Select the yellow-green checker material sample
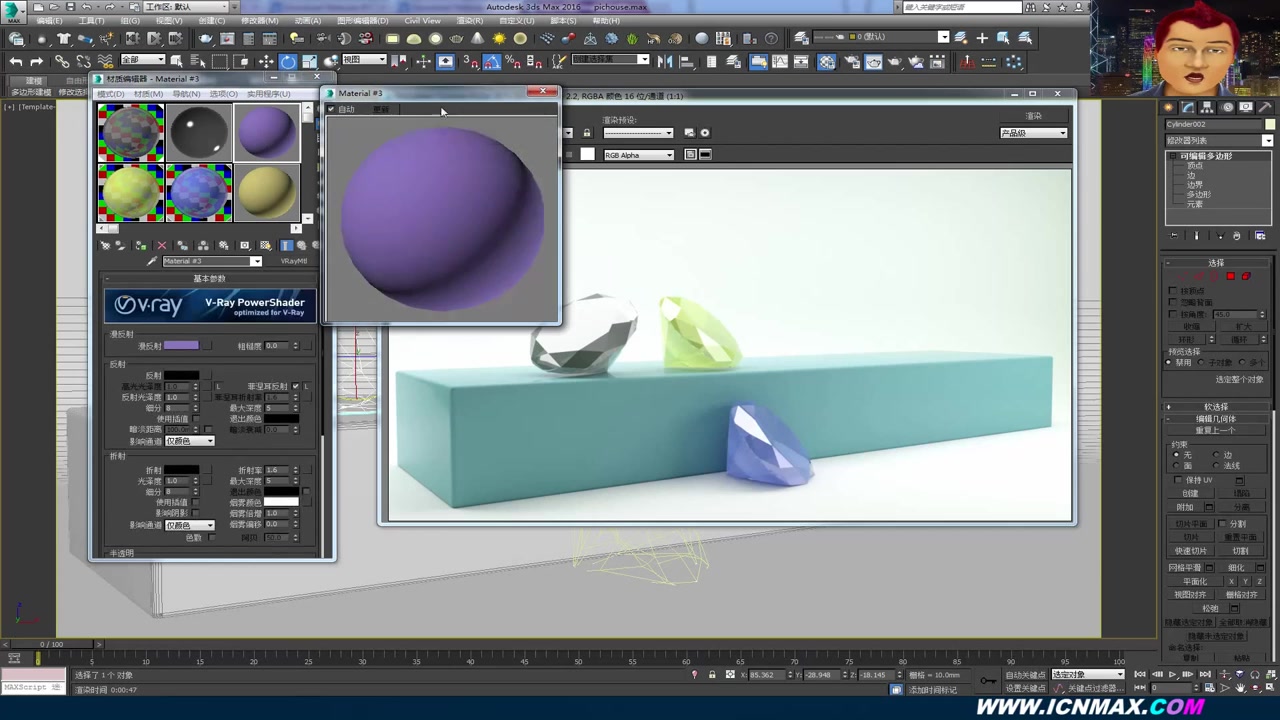This screenshot has height=720, width=1280. point(131,192)
